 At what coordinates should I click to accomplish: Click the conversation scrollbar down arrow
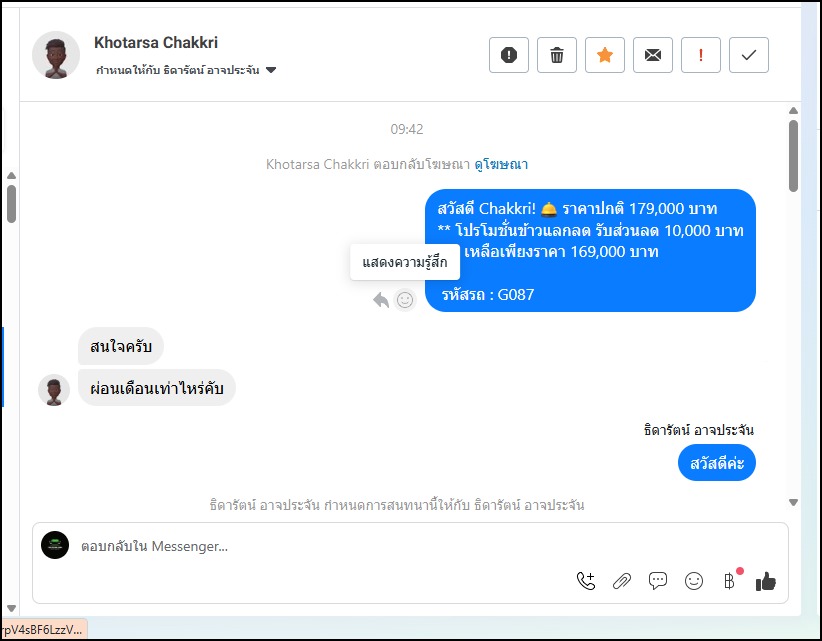[793, 502]
